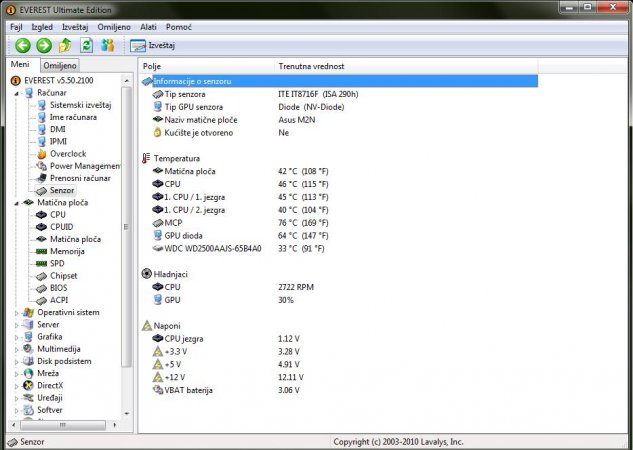Expand the DirectX tree node
The image size is (633, 450).
pyautogui.click(x=17, y=386)
